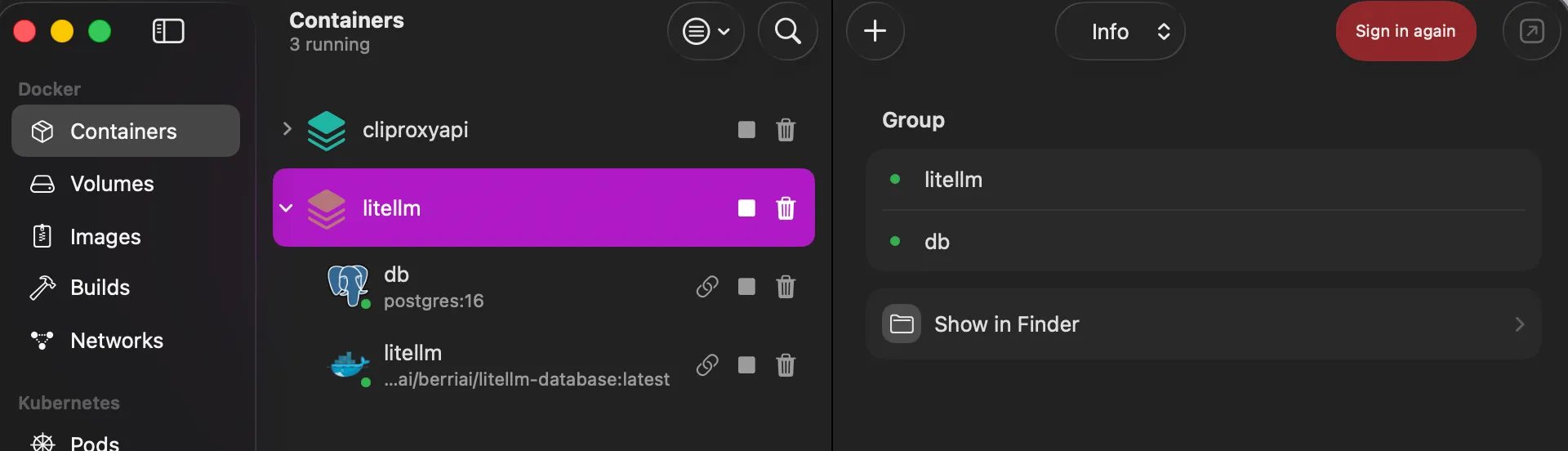Click the plus button to add container
Screen dimensions: 1568x451
point(875,31)
